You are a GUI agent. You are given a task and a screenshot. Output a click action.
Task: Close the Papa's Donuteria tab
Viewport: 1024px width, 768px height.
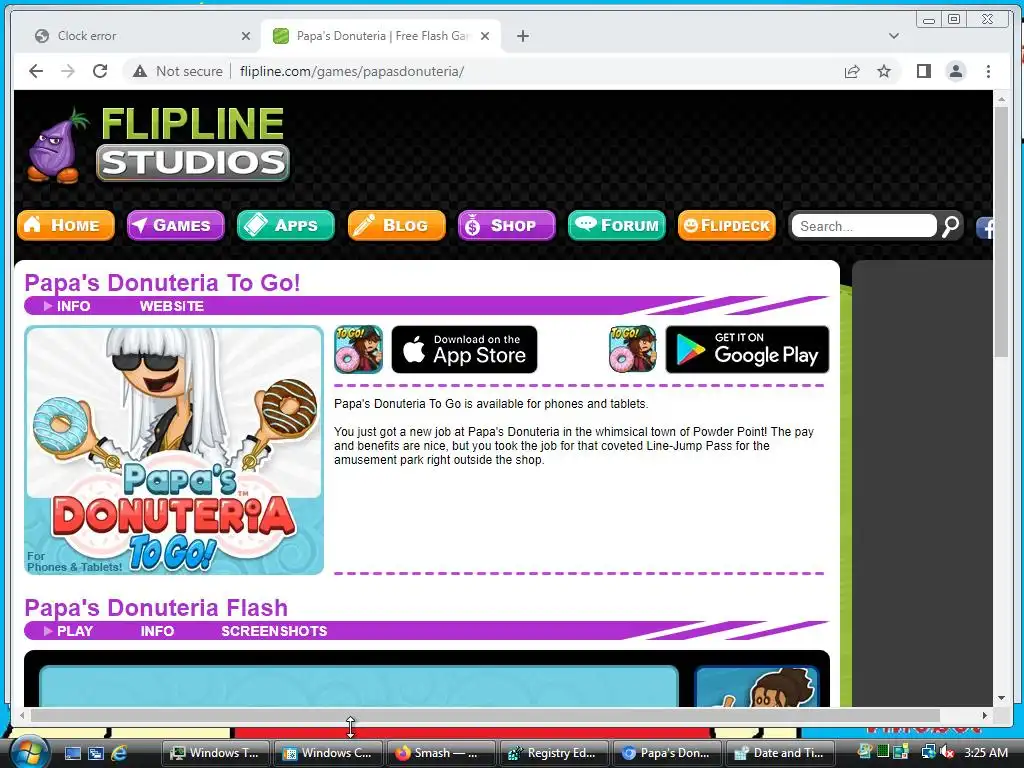[x=485, y=36]
